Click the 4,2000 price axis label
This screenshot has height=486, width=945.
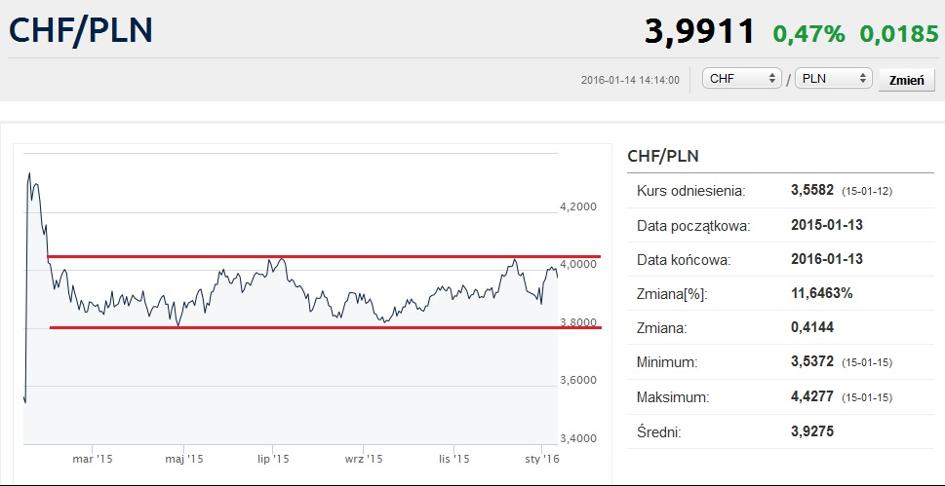[x=579, y=207]
